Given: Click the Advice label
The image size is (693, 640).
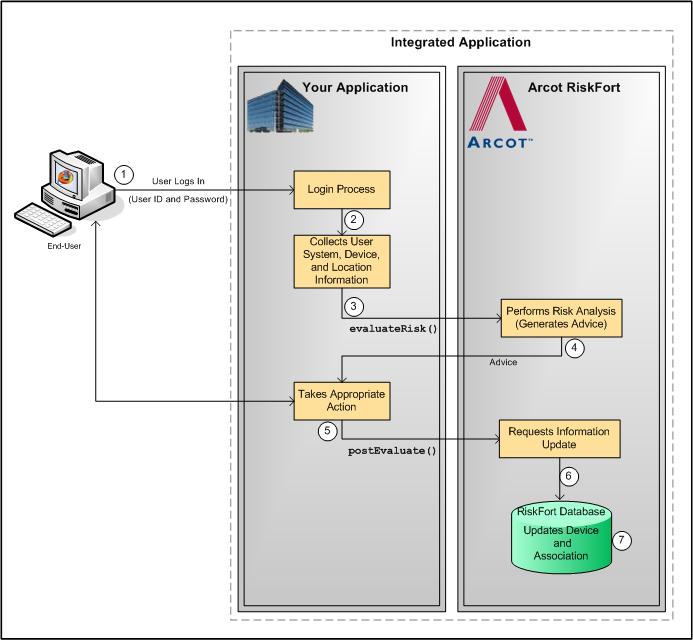Looking at the screenshot, I should 503,362.
